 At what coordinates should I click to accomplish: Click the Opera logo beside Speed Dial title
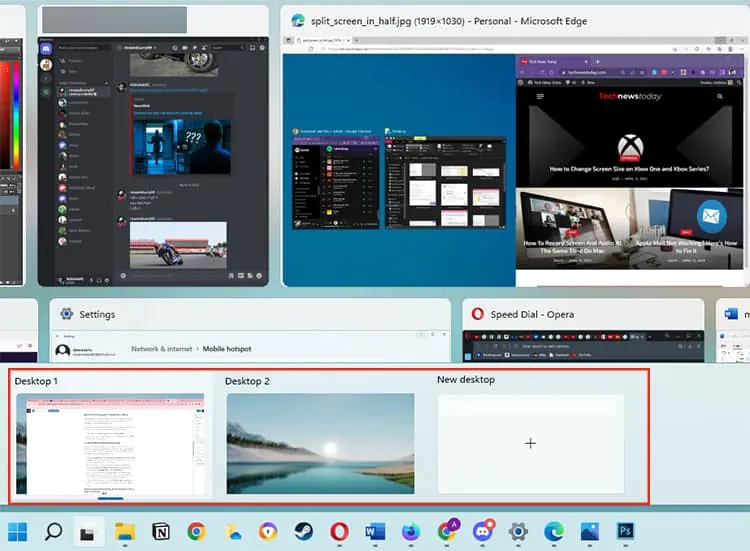tap(477, 314)
